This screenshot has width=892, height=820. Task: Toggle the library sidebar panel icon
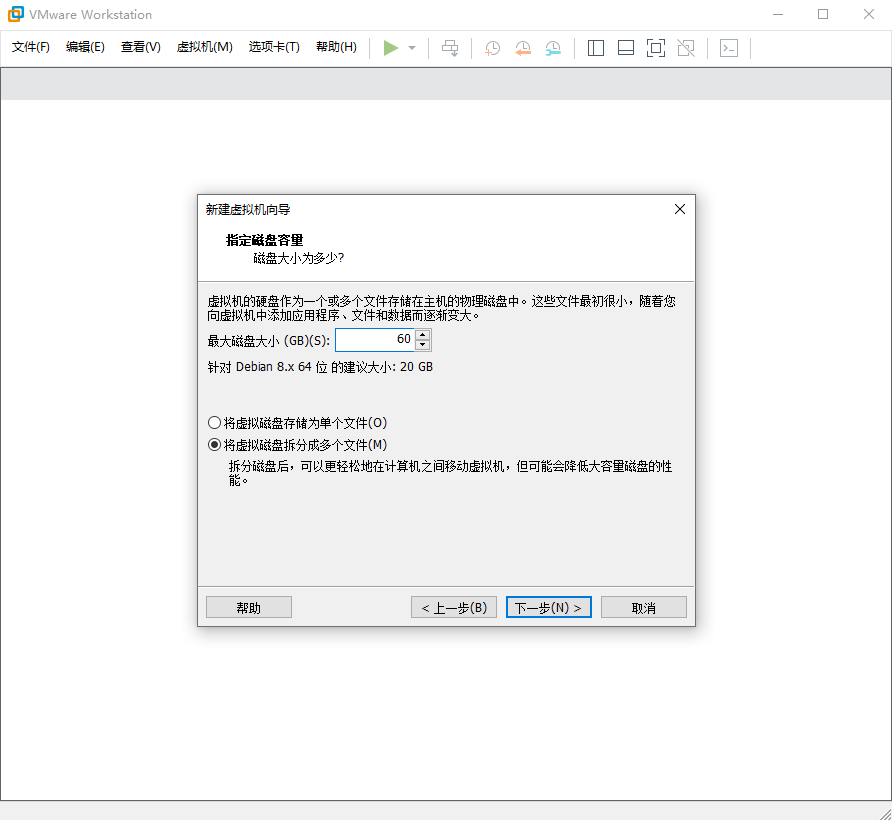click(x=596, y=48)
